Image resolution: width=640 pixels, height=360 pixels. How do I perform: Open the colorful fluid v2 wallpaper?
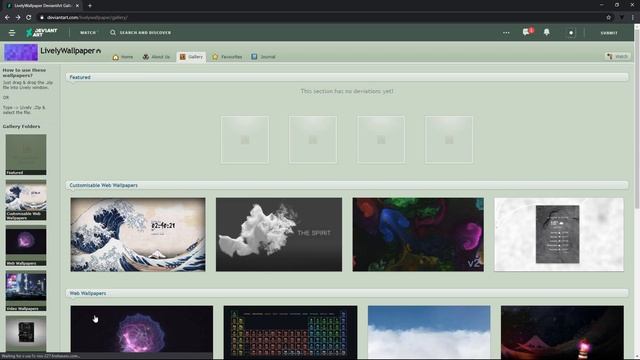pos(418,235)
